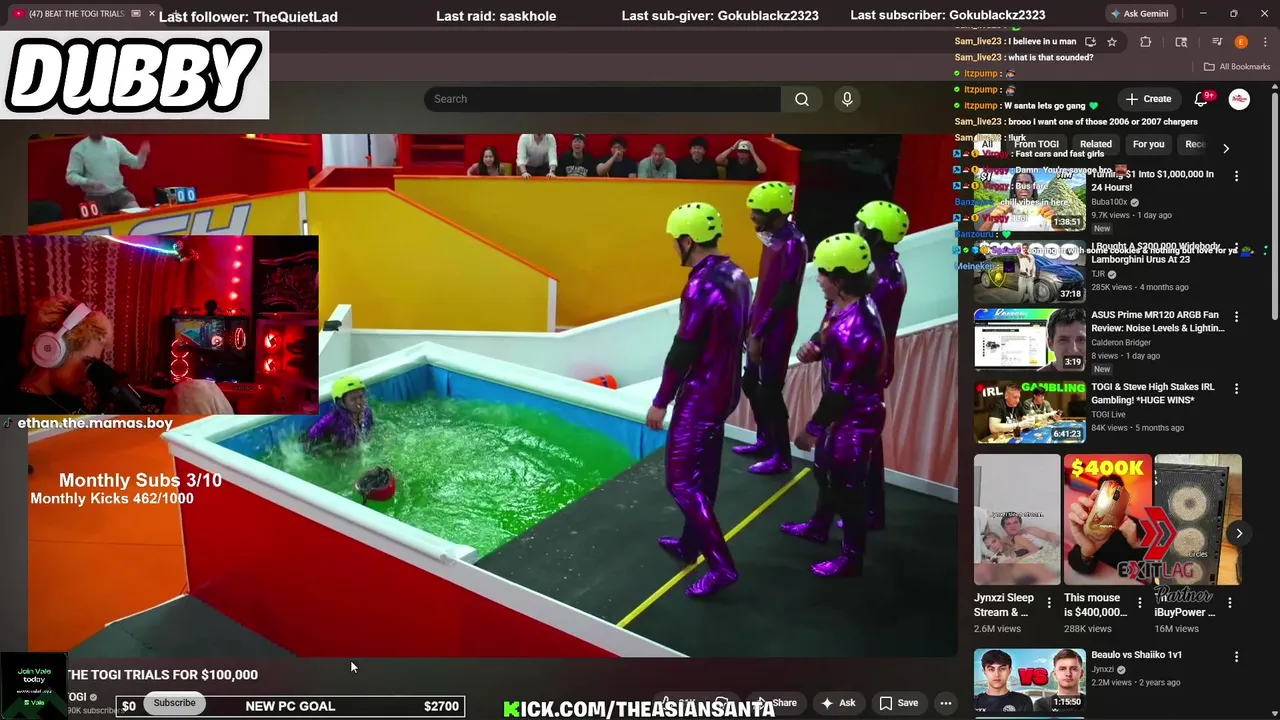Open the Buba100x channel link

[x=1109, y=201]
